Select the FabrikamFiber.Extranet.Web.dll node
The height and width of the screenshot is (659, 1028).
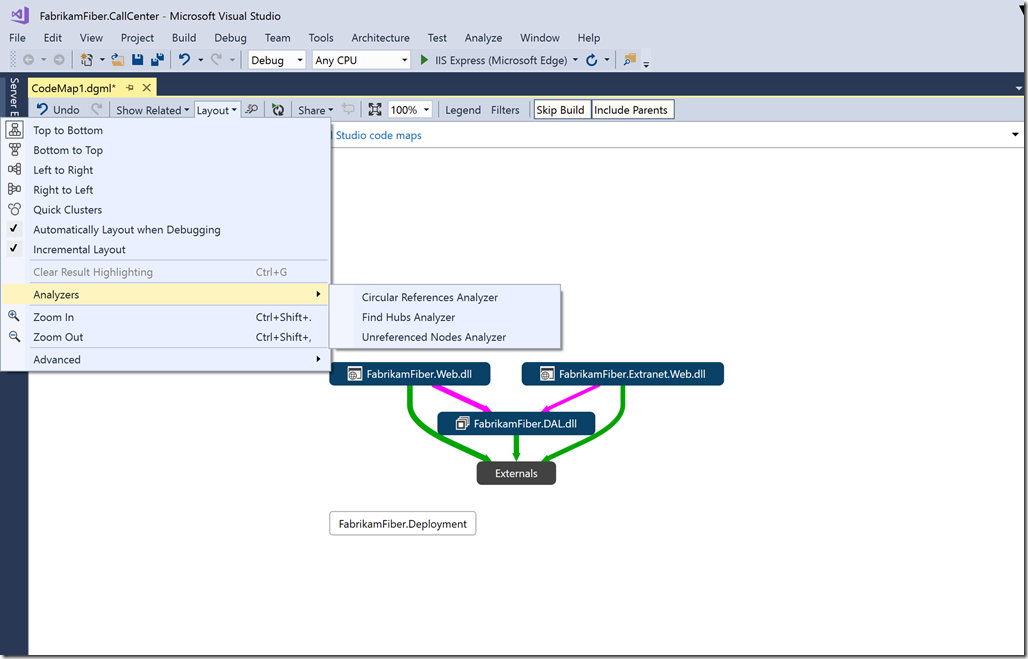(x=623, y=374)
